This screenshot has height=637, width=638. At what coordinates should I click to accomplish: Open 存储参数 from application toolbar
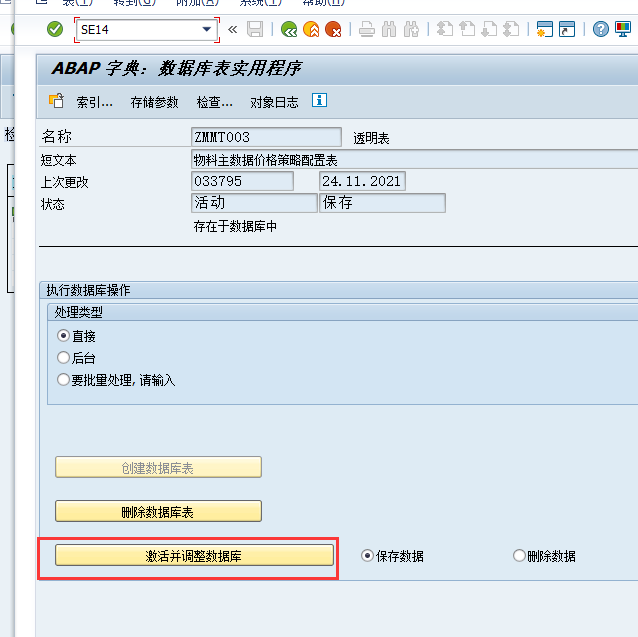click(x=154, y=102)
